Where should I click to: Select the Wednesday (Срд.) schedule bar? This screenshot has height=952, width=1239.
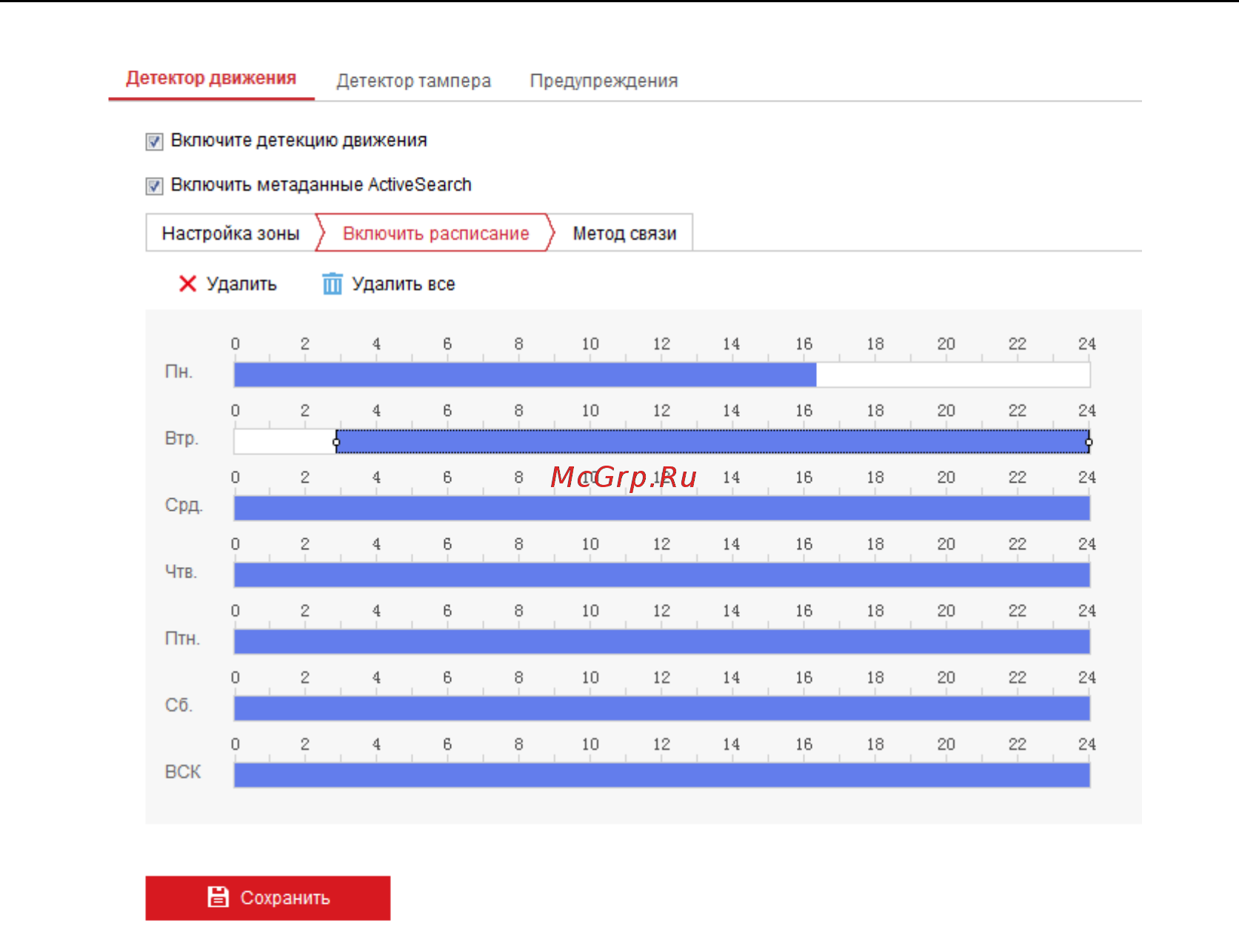point(662,508)
